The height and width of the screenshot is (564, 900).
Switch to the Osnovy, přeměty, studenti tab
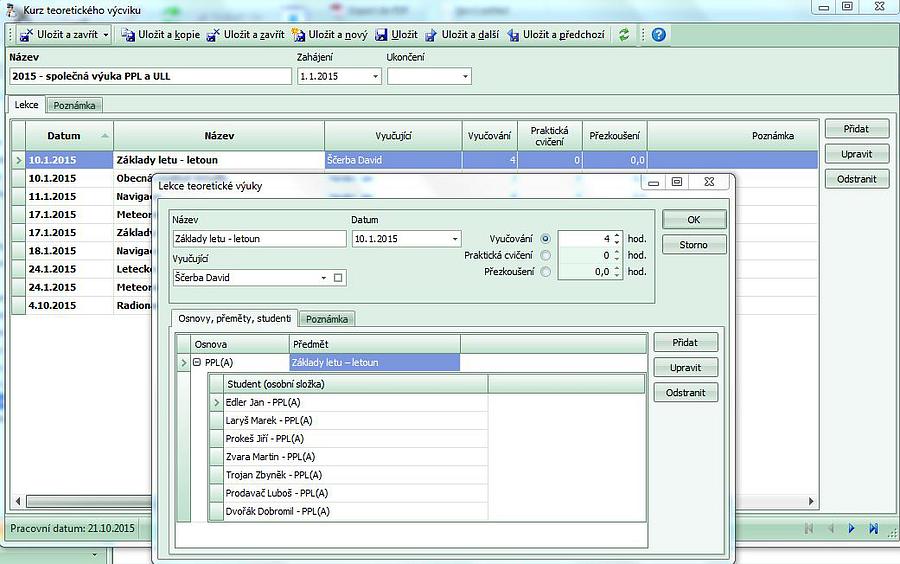234,318
